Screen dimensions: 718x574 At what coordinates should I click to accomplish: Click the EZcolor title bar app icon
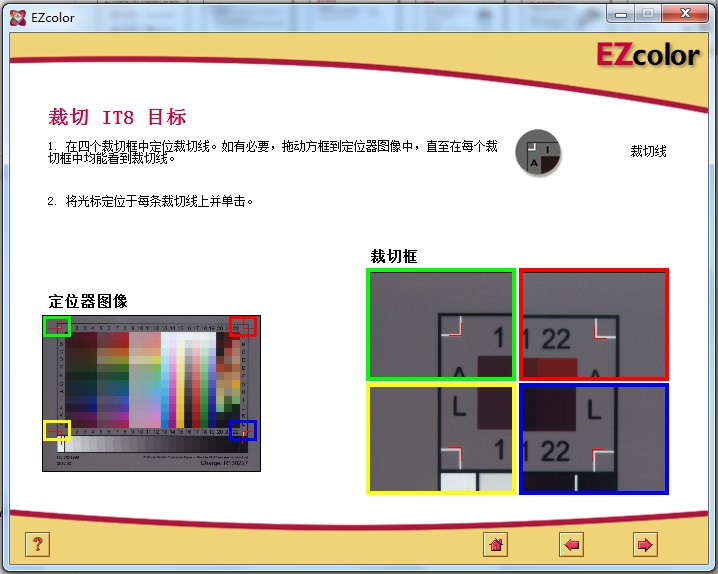coord(17,17)
